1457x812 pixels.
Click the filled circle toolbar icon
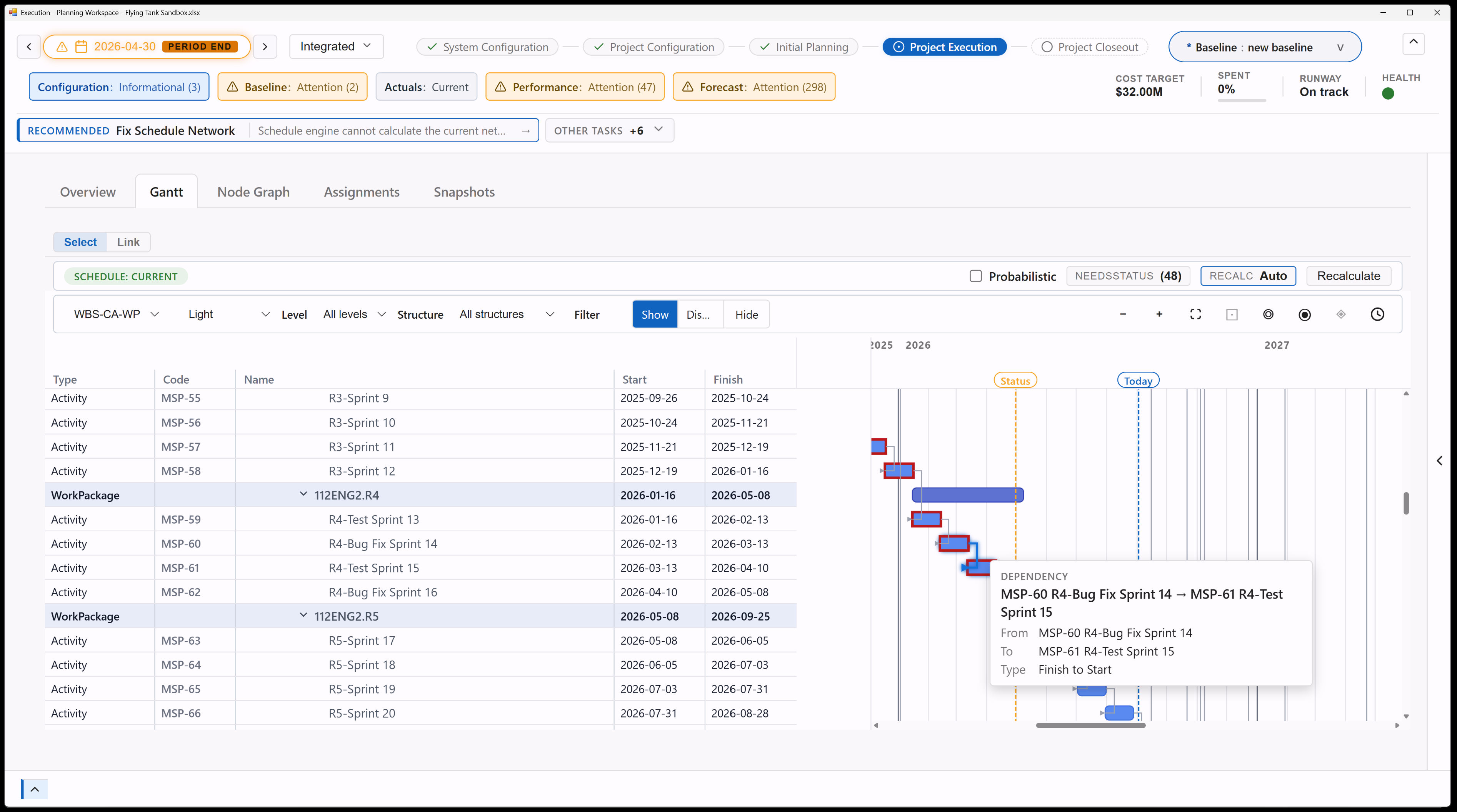coord(1304,314)
